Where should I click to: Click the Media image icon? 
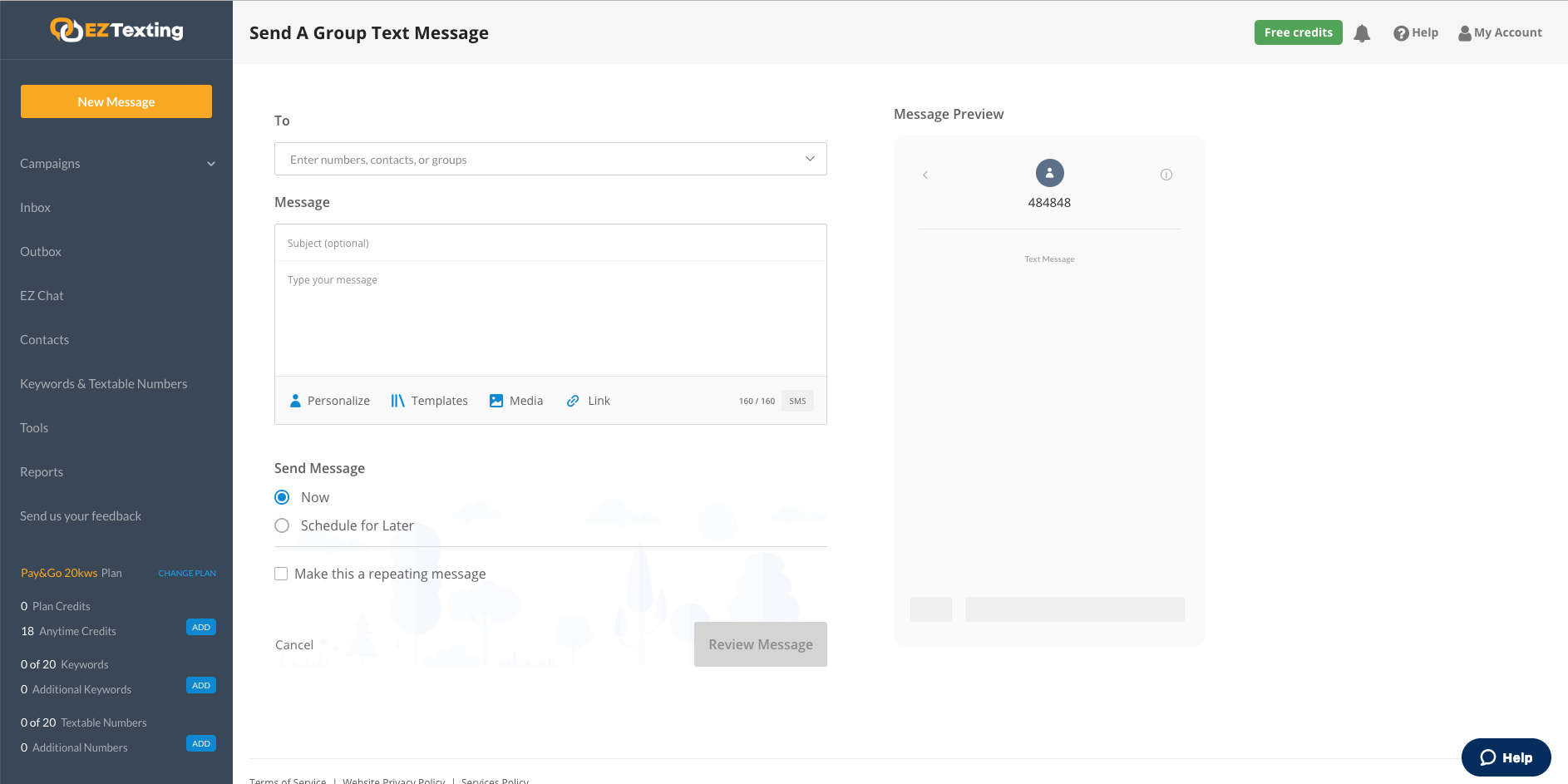click(496, 401)
